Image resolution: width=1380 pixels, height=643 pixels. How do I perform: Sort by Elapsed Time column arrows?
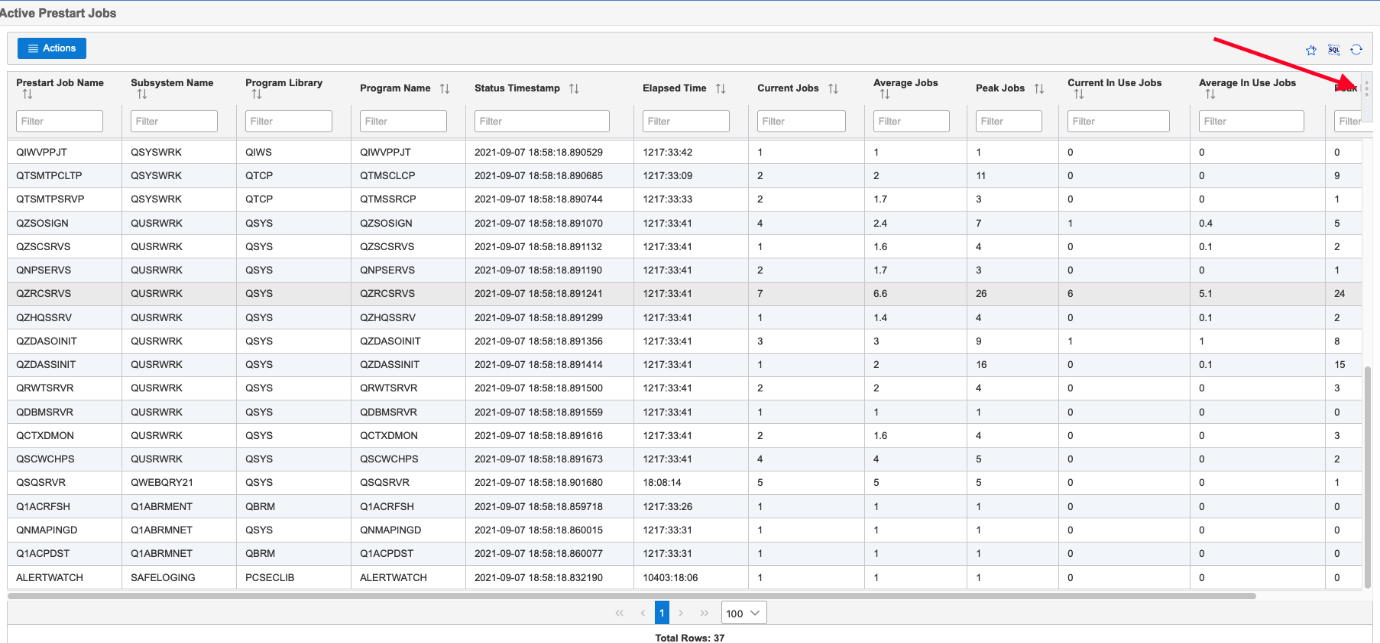click(x=721, y=89)
